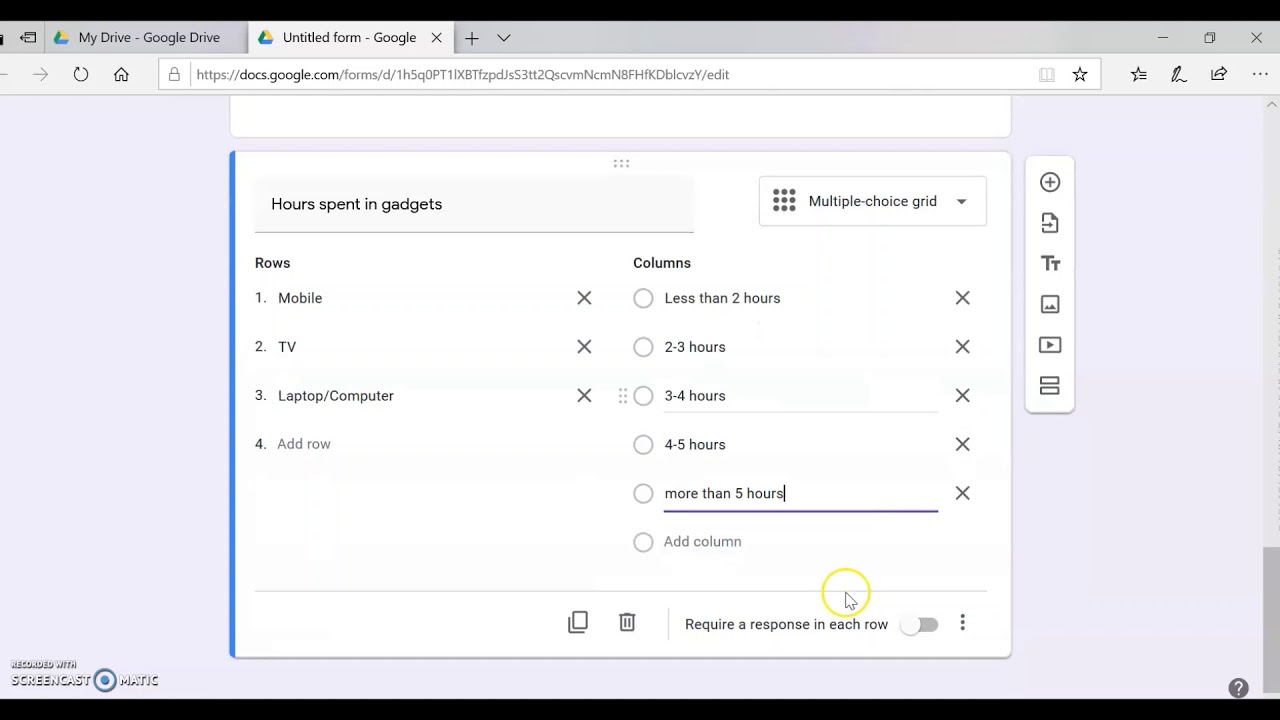Click the Add question plus icon
Viewport: 1280px width, 720px height.
1049,182
